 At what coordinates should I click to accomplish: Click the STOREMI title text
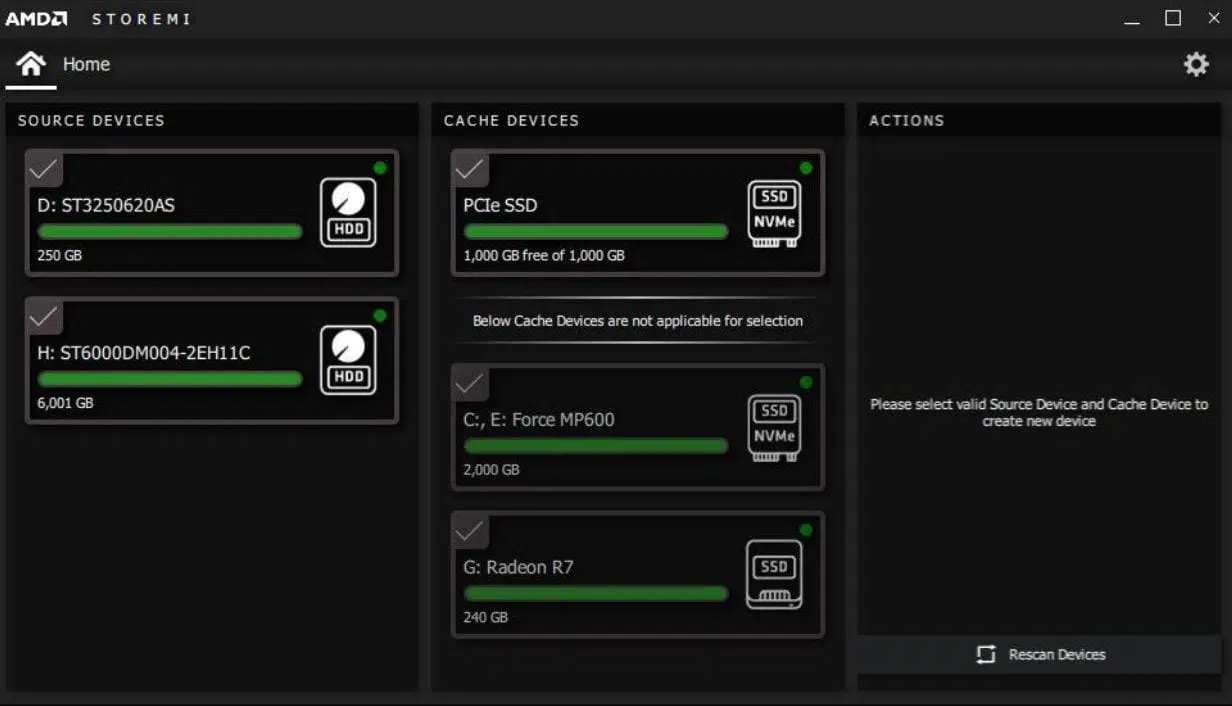click(141, 19)
